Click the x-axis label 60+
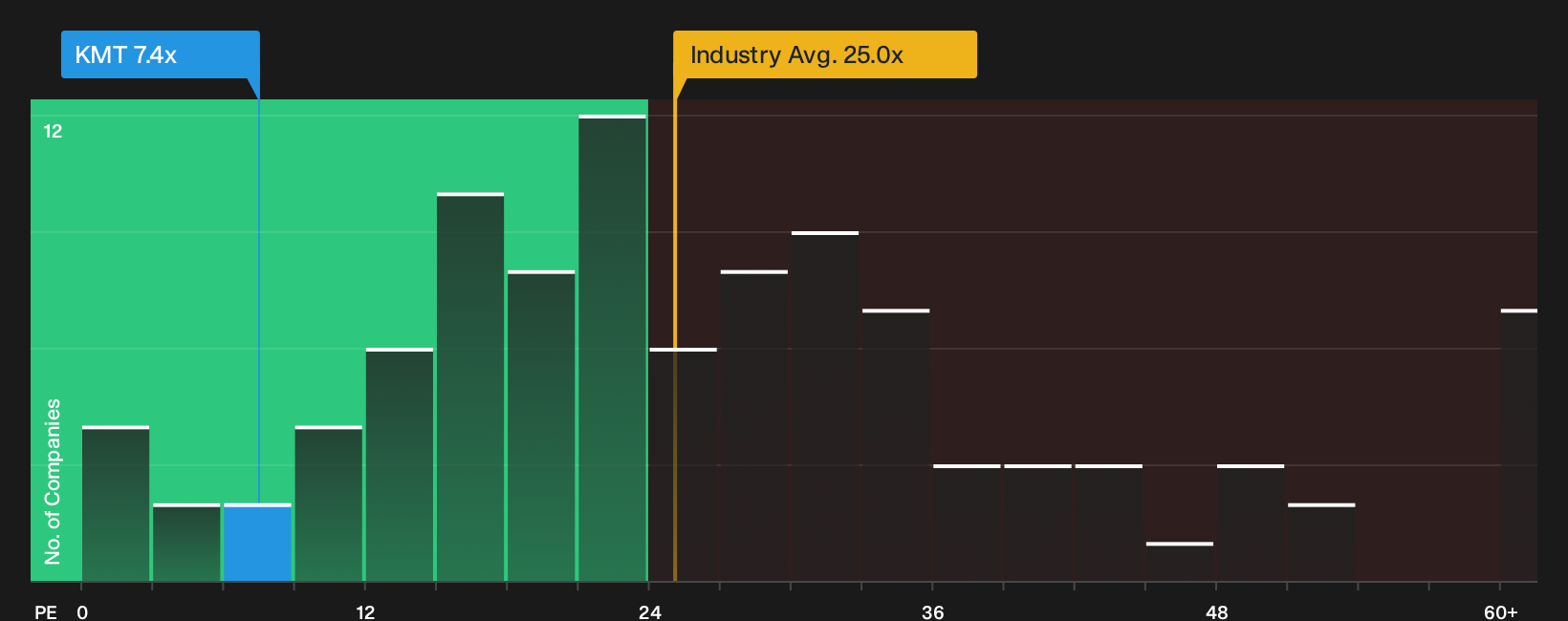The image size is (1568, 621). (x=1500, y=611)
